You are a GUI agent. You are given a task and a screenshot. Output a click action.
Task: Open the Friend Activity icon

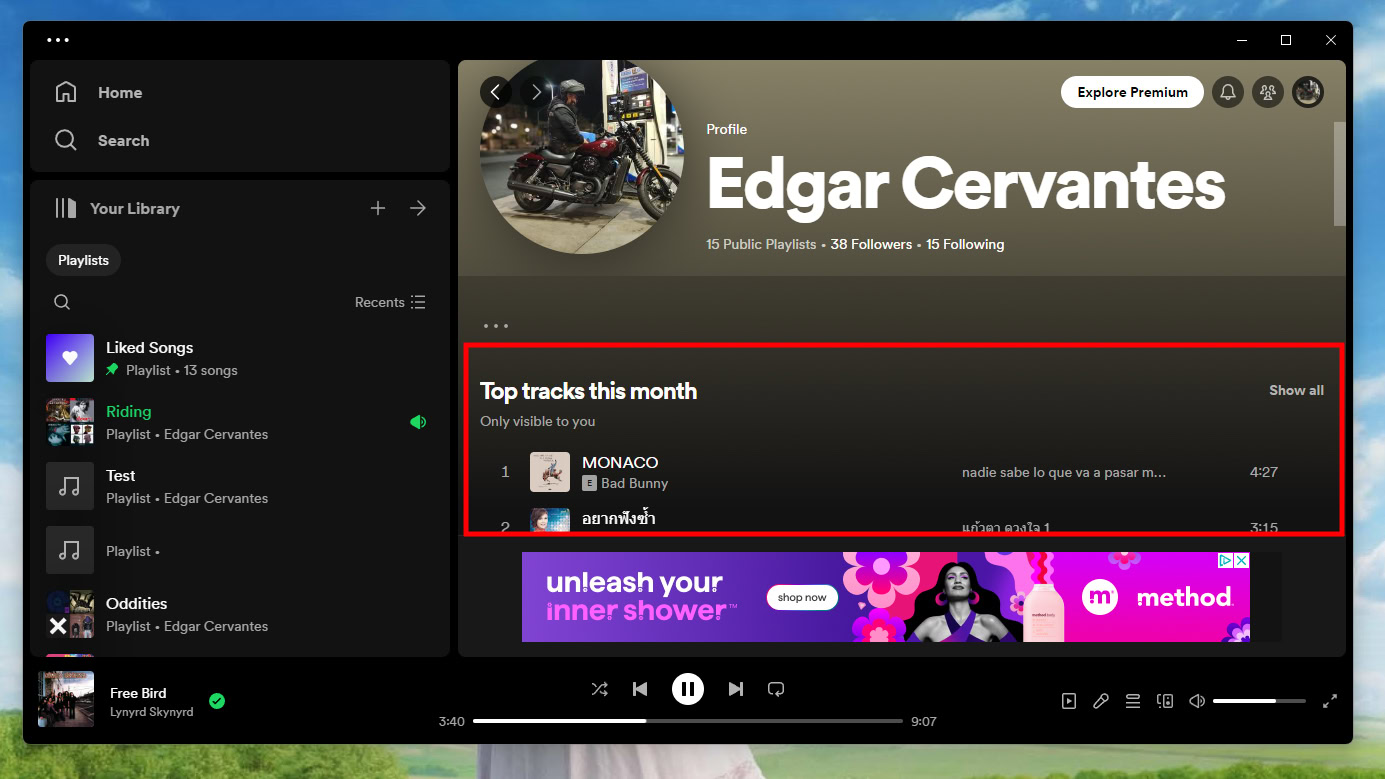1268,92
